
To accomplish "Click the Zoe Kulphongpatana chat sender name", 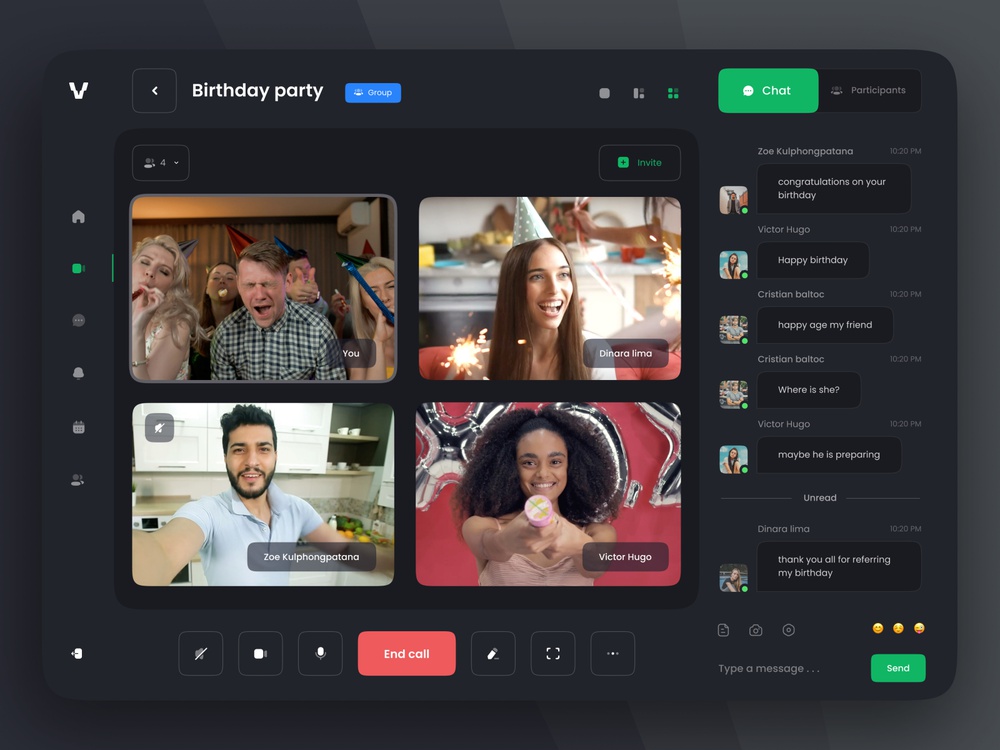I will click(x=805, y=151).
